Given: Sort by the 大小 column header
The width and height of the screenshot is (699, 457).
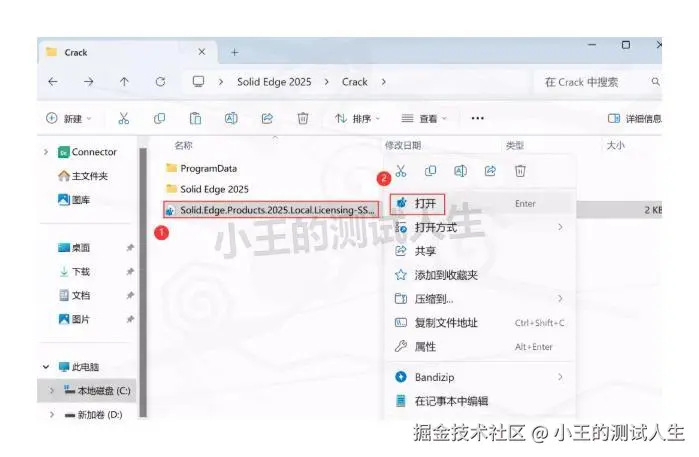Looking at the screenshot, I should point(616,145).
